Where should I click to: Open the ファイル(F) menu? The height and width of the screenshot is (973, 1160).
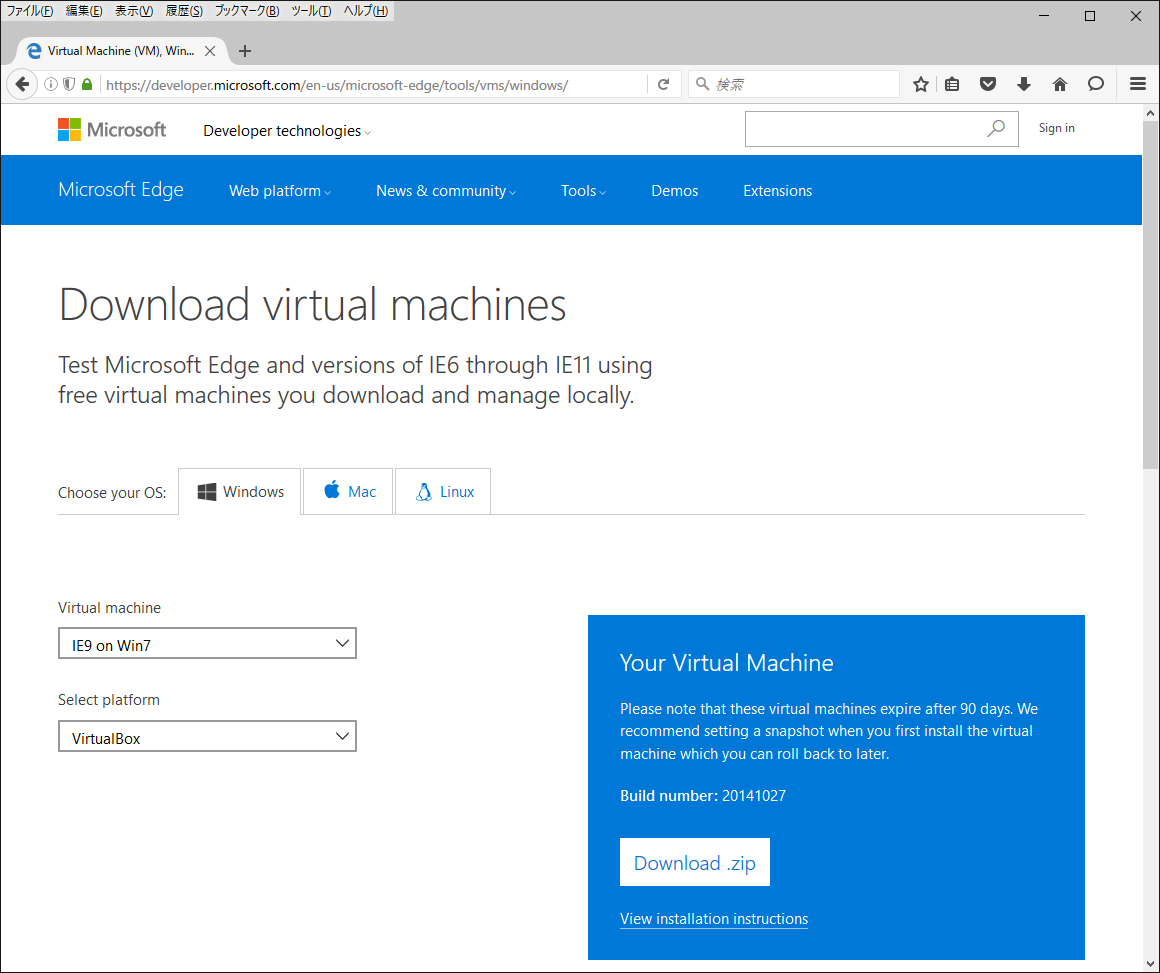click(30, 10)
